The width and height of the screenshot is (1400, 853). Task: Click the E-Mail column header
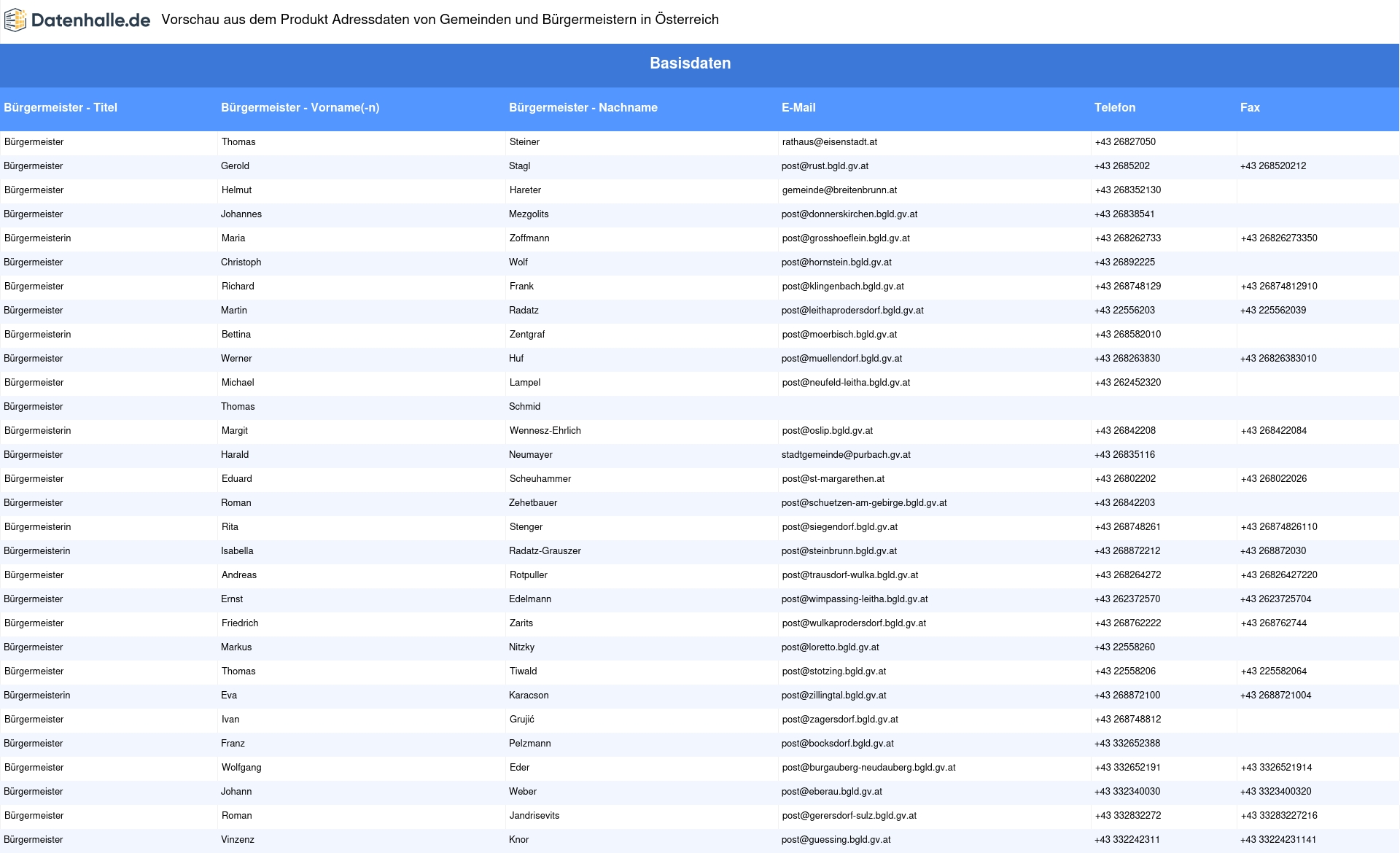tap(798, 108)
